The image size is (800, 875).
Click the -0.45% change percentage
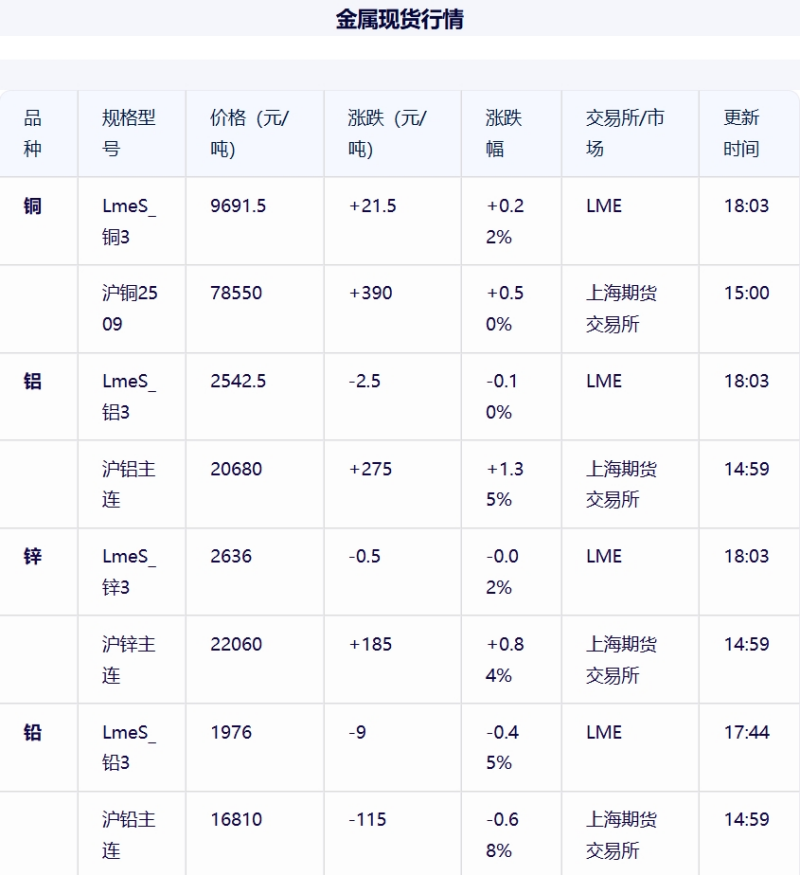[x=505, y=747]
